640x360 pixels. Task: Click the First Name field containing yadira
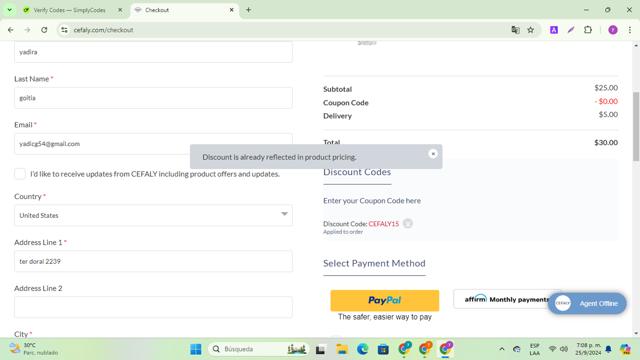pyautogui.click(x=153, y=52)
